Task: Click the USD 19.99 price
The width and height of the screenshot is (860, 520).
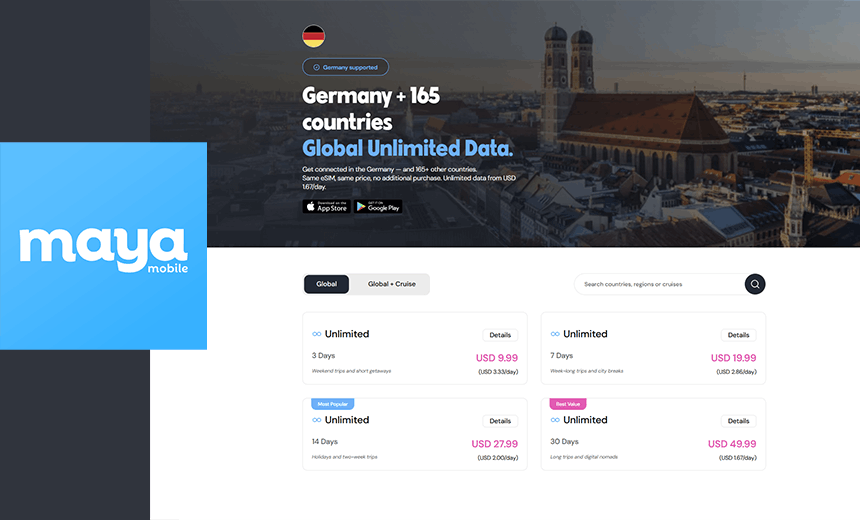Action: coord(733,358)
